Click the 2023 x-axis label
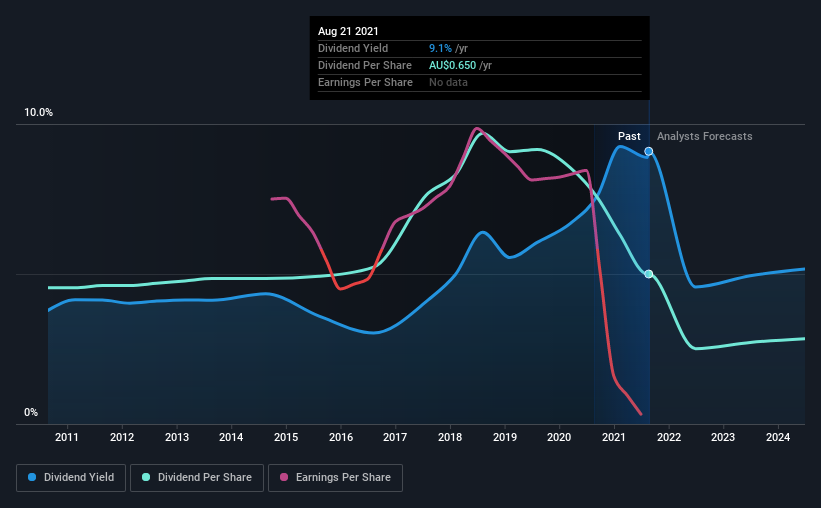 [723, 437]
